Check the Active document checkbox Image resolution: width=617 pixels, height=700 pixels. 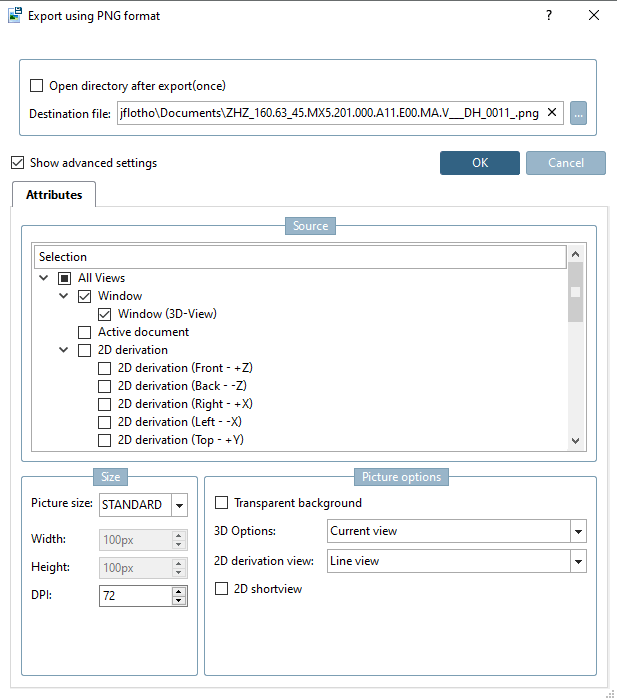click(x=85, y=332)
